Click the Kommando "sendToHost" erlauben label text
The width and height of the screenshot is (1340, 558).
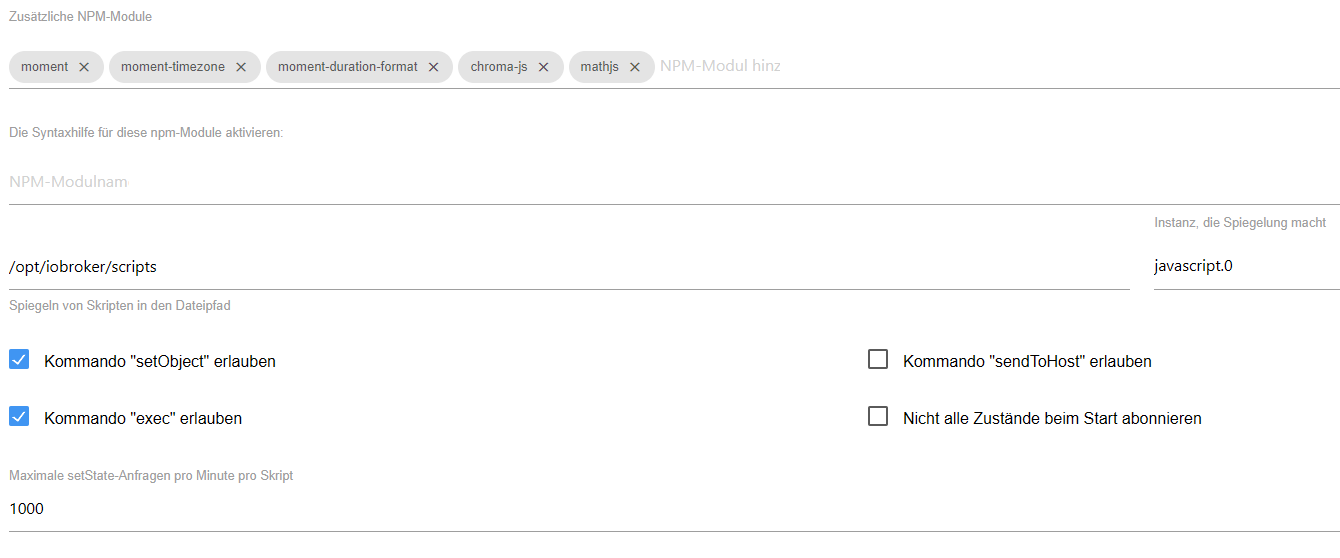[1027, 362]
